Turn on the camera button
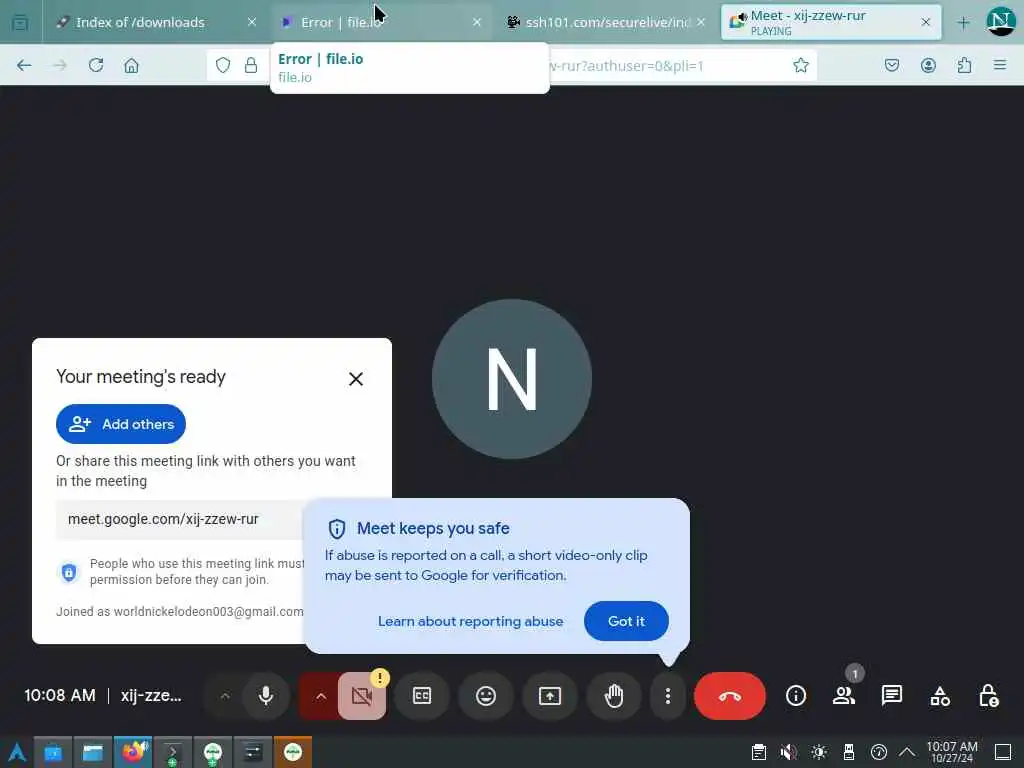This screenshot has width=1024, height=768. pyautogui.click(x=362, y=696)
